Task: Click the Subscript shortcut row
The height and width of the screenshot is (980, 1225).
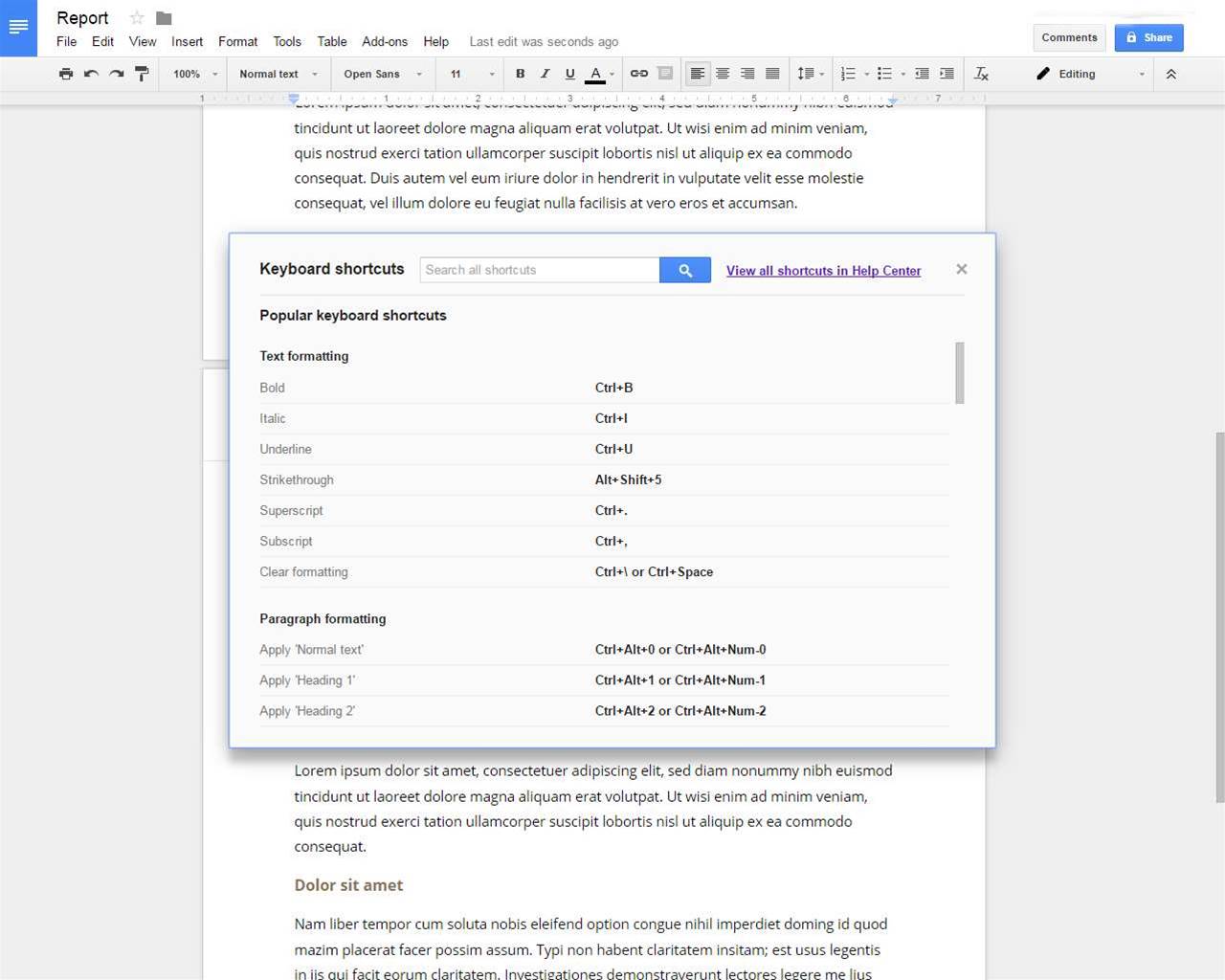Action: click(x=604, y=541)
